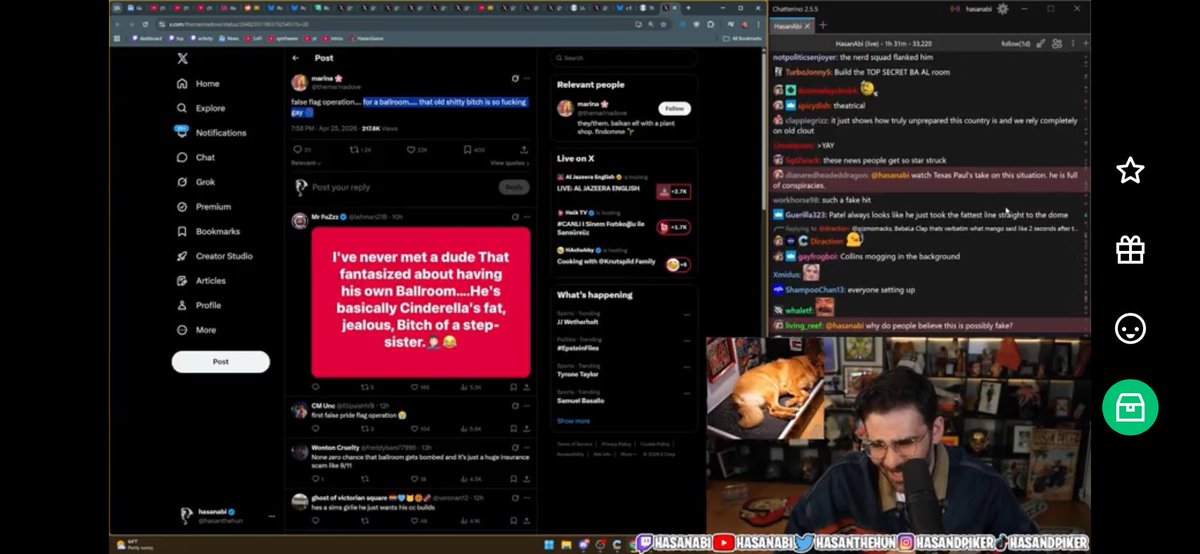1200x554 pixels.
Task: Click the green storage box icon
Action: 1130,407
